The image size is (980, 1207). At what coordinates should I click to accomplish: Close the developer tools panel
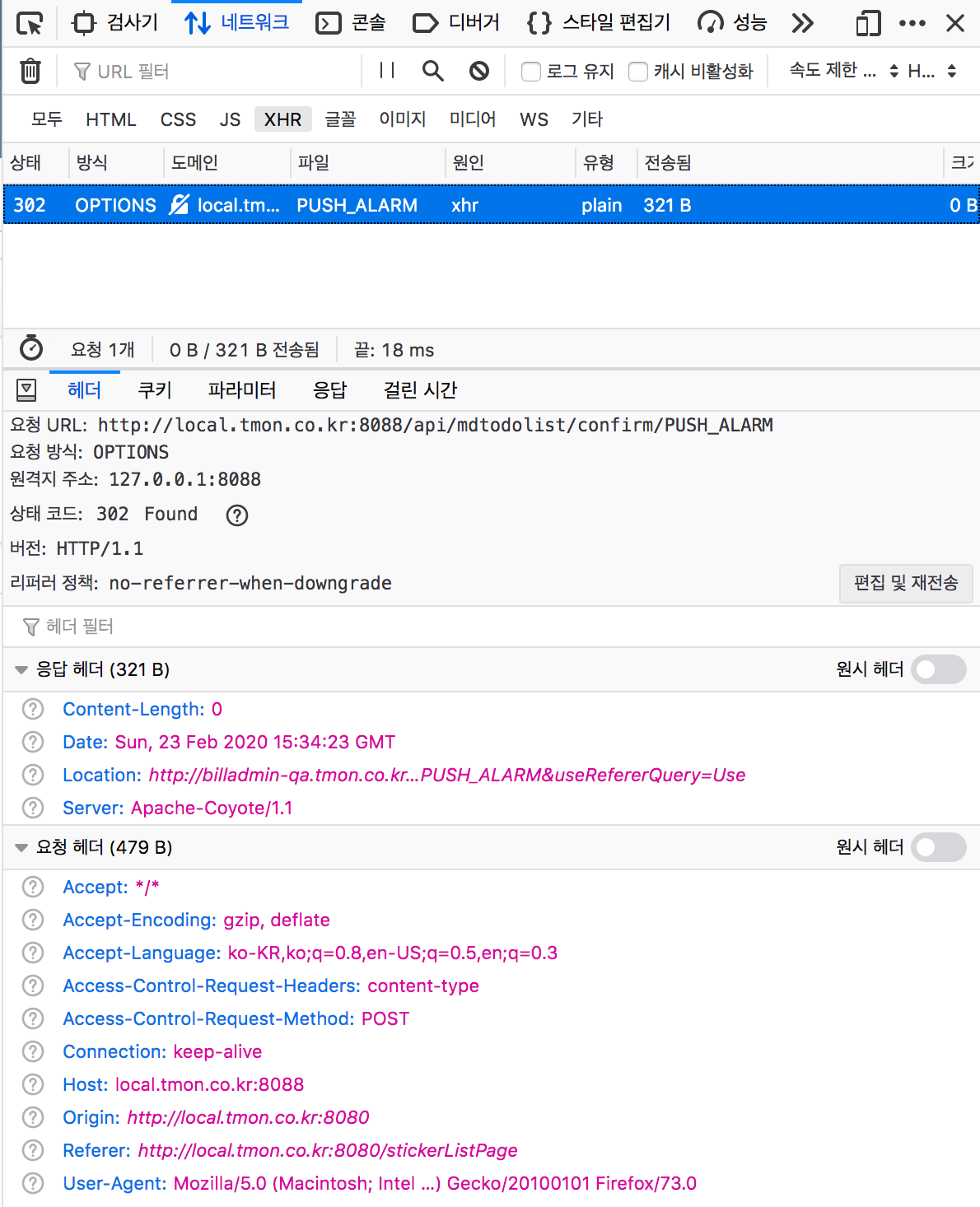pos(955,23)
